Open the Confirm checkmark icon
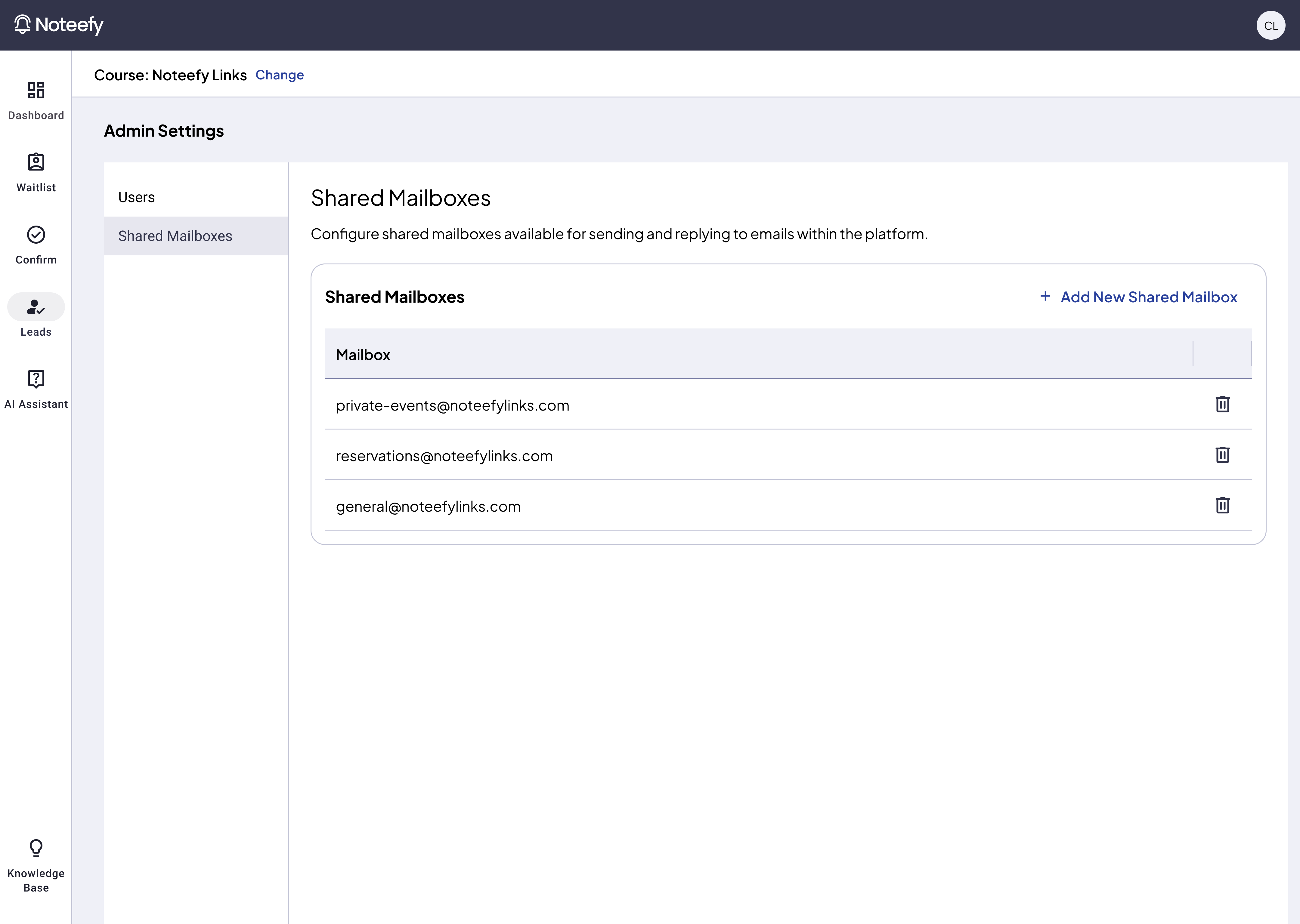Screen dimensions: 1300x924 tap(36, 234)
